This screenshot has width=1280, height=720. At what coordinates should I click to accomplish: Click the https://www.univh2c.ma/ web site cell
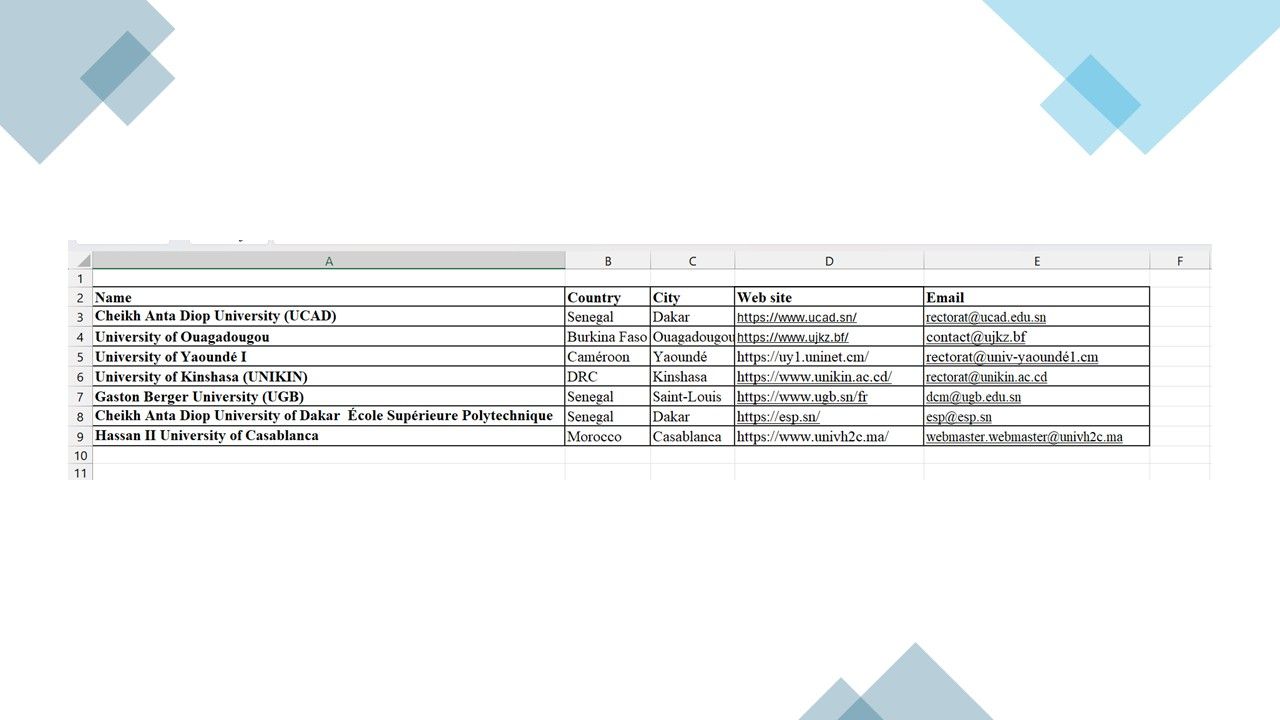click(x=829, y=436)
